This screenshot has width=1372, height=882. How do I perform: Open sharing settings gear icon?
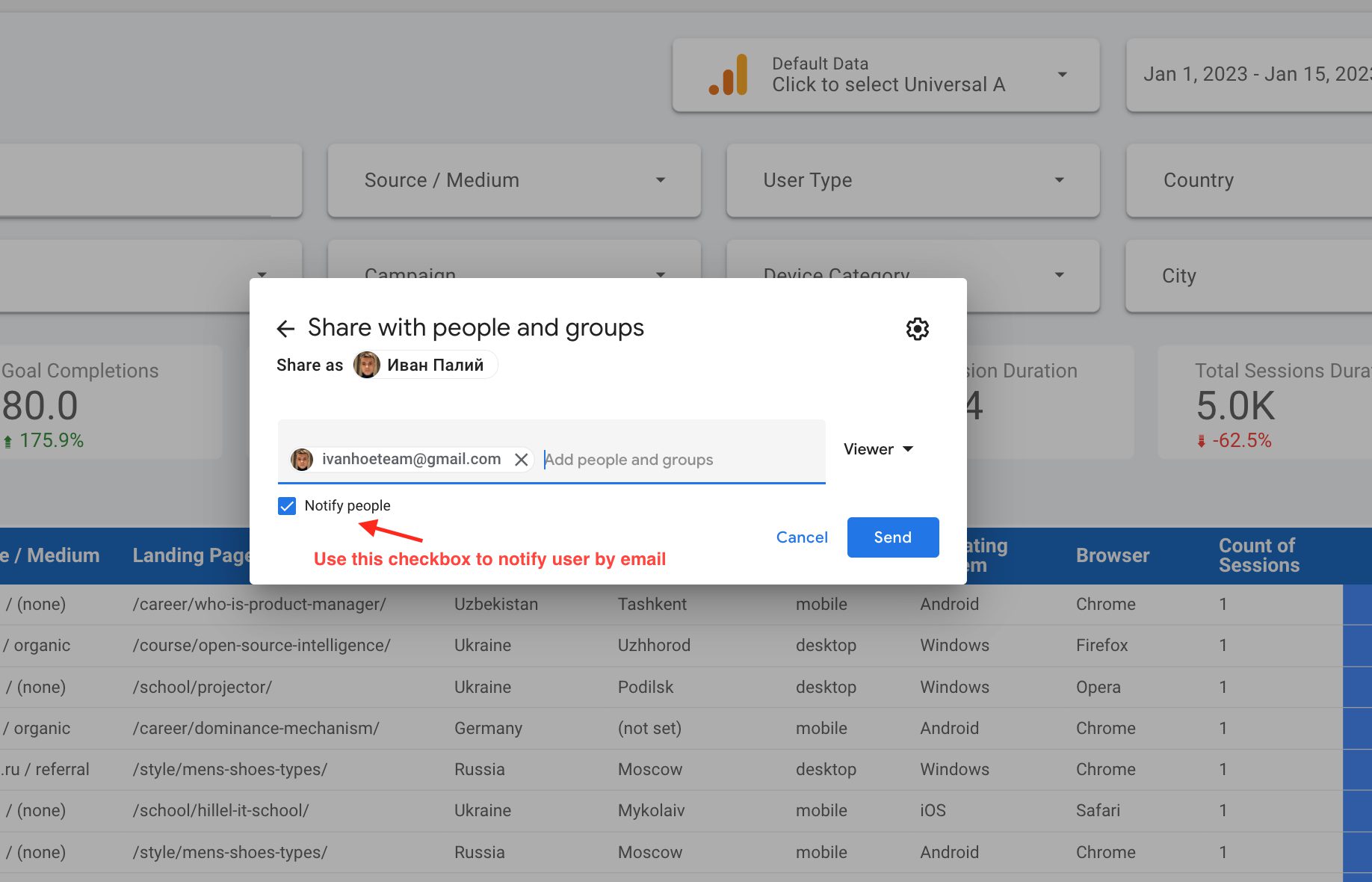tap(917, 329)
